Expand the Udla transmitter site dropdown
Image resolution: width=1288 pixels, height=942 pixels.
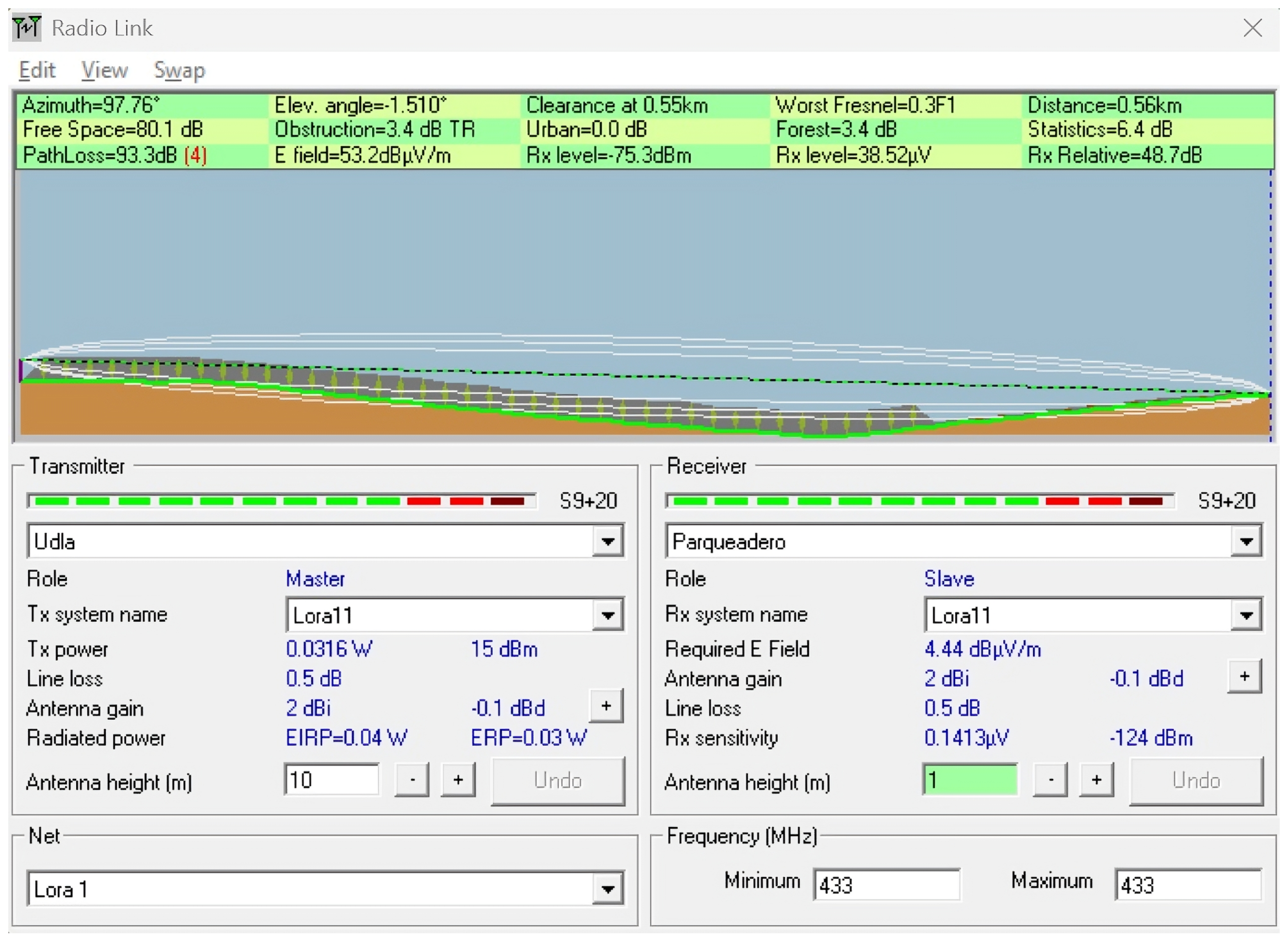click(x=607, y=540)
